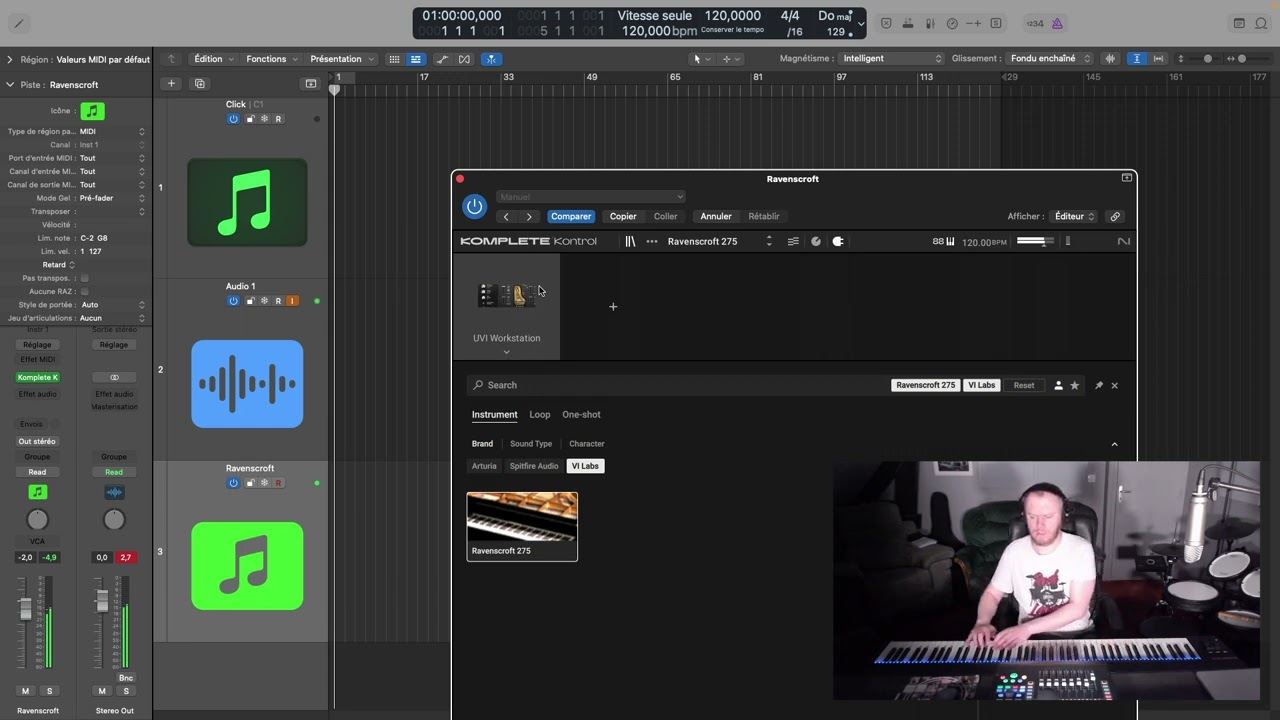Image resolution: width=1280 pixels, height=720 pixels.
Task: Open the Manuel preset dropdown
Action: 591,197
